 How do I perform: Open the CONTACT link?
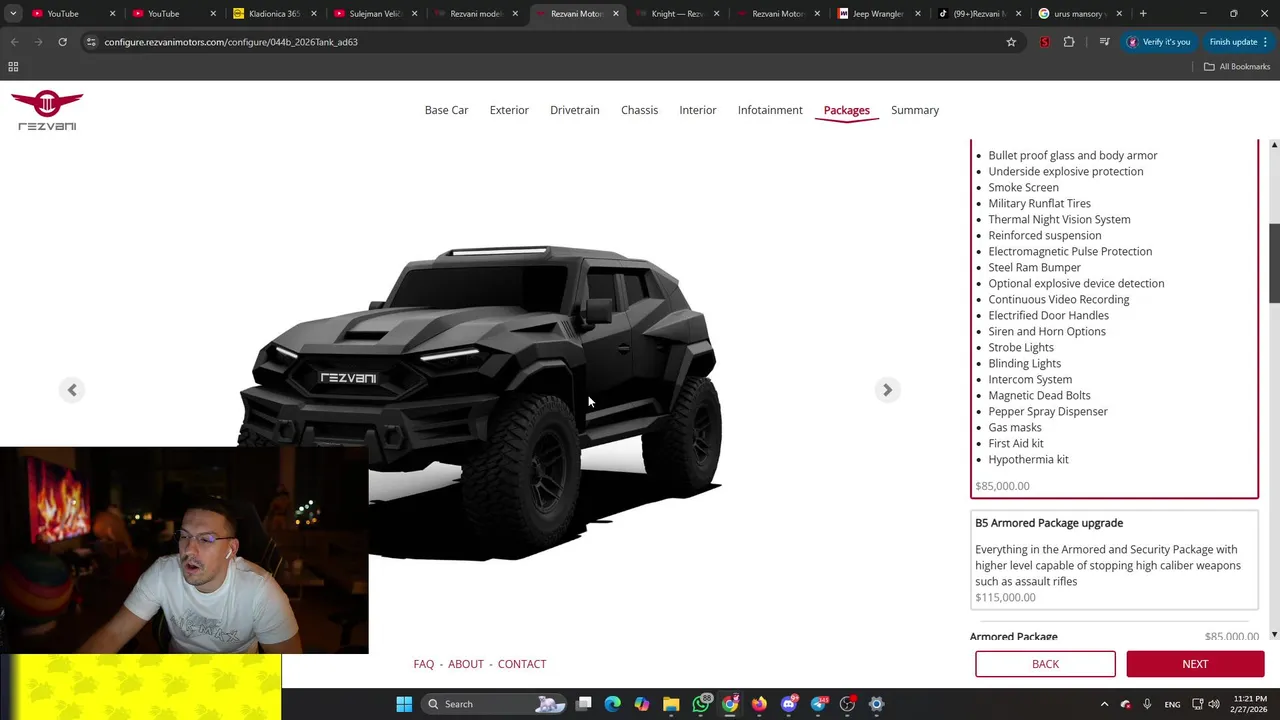point(522,664)
